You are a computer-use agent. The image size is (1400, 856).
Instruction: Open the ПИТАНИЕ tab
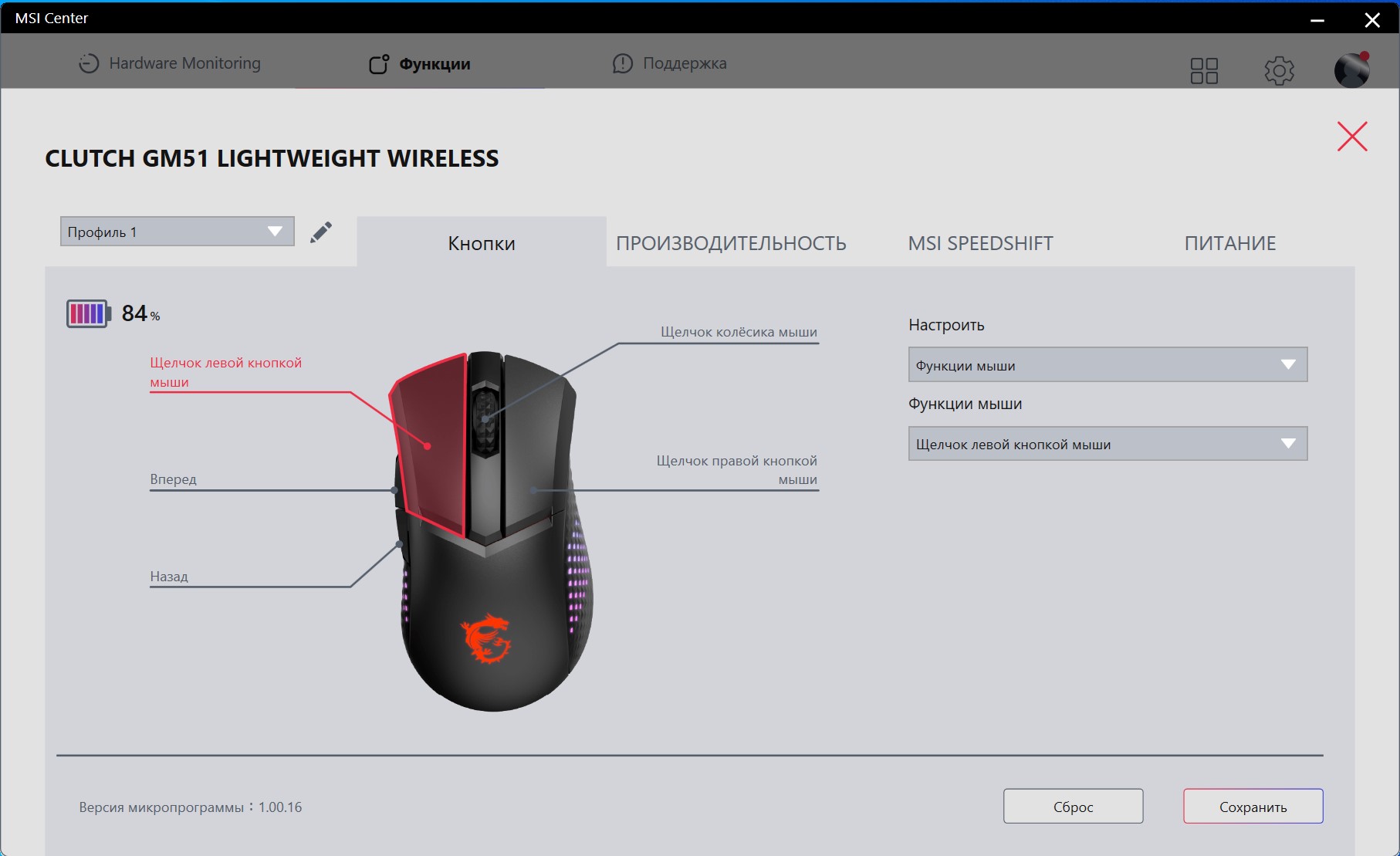point(1230,243)
